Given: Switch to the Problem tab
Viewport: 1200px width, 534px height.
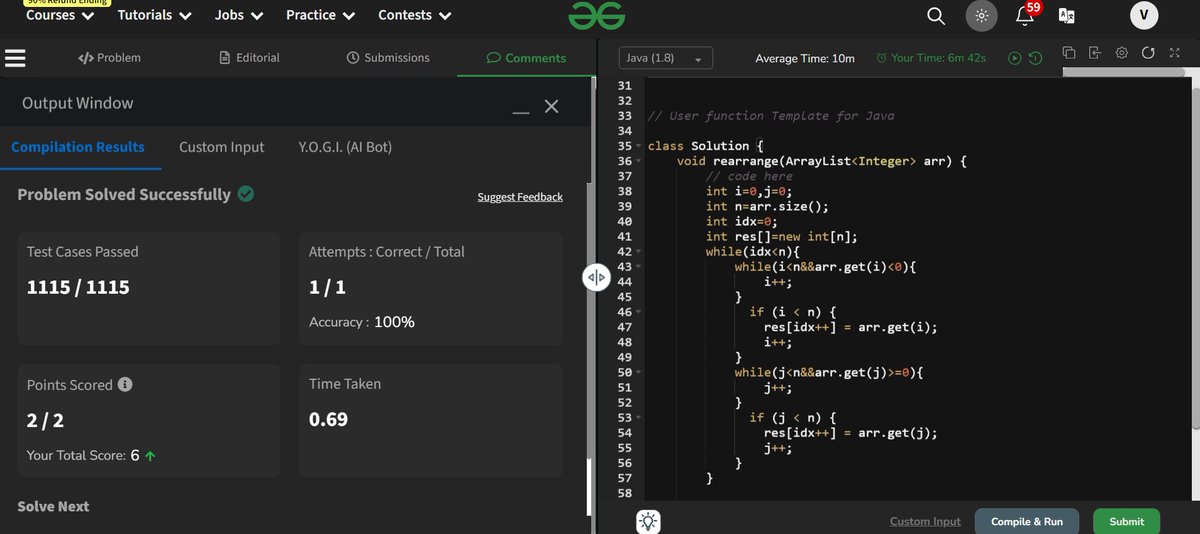Looking at the screenshot, I should coord(109,58).
